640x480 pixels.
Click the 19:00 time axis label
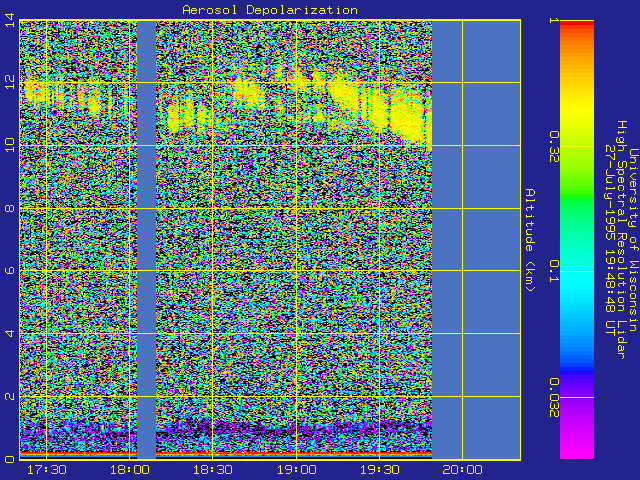pos(296,470)
